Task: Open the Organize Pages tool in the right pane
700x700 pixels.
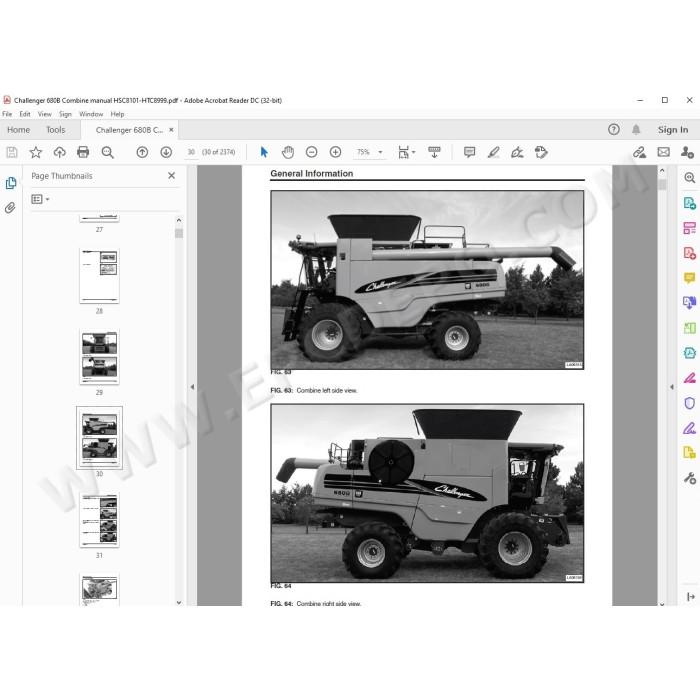Action: 689,228
